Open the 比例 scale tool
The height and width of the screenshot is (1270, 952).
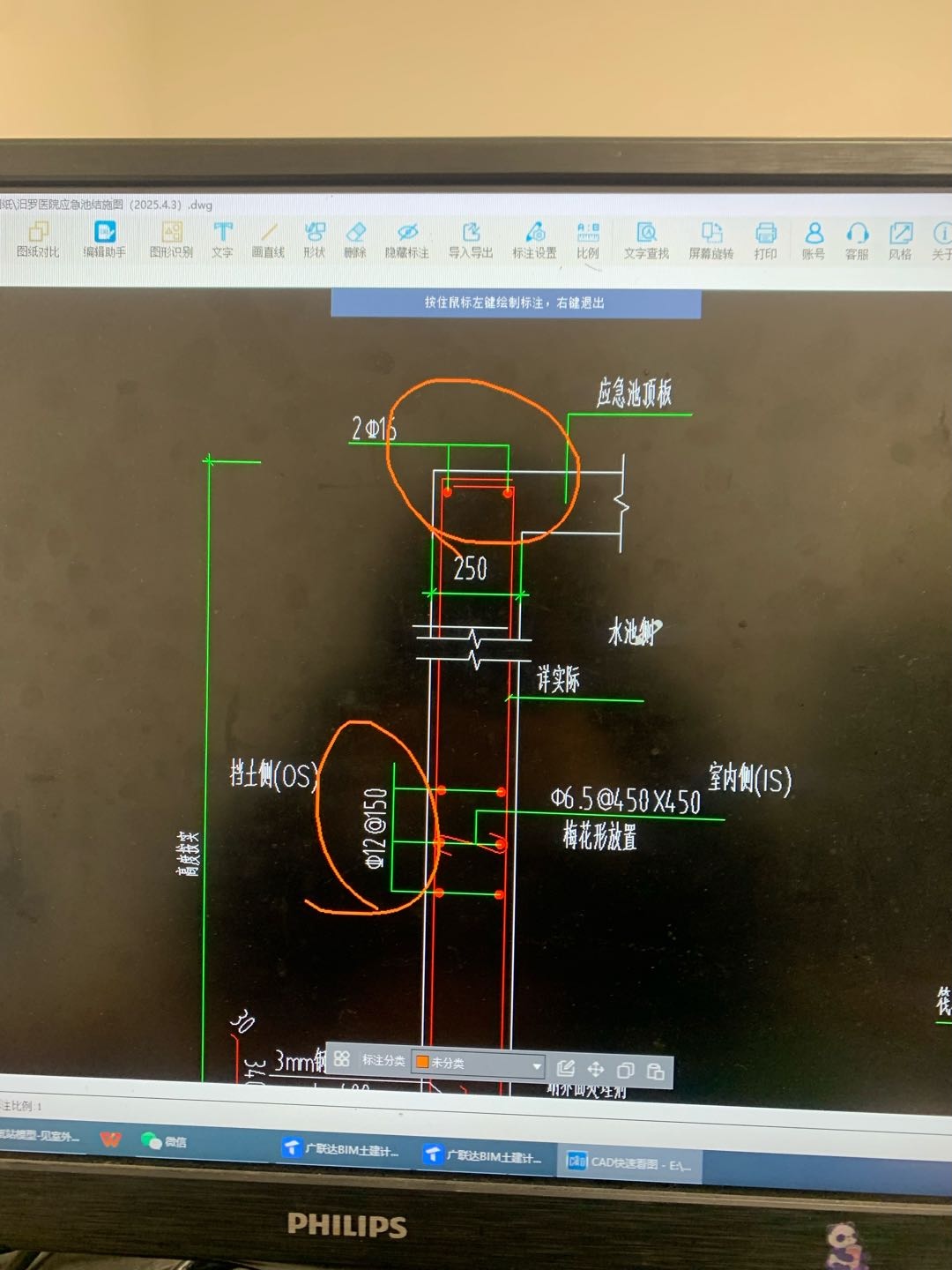click(x=588, y=241)
